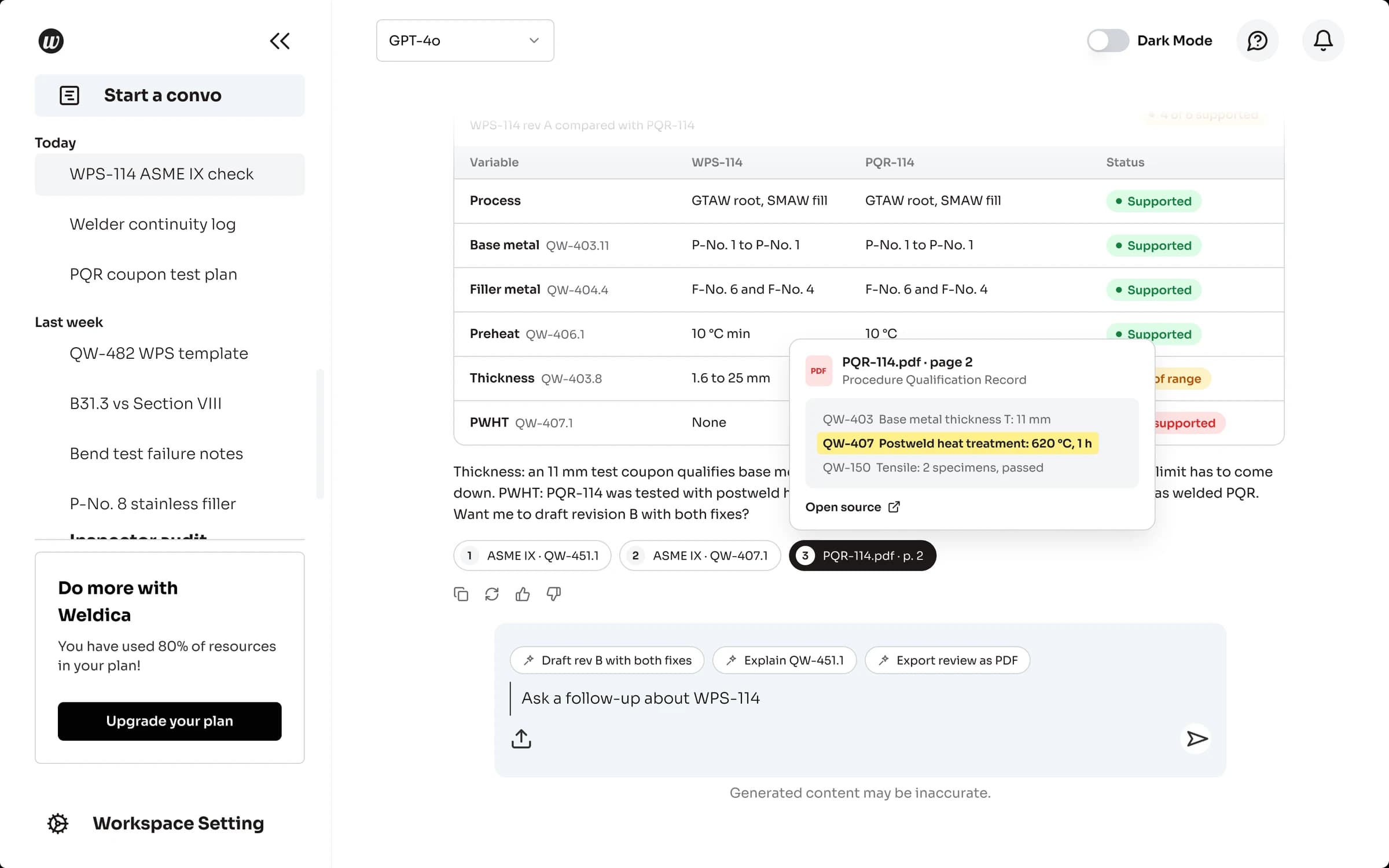The width and height of the screenshot is (1389, 868).
Task: Open PQR coupon test plan conversation
Action: pos(153,274)
